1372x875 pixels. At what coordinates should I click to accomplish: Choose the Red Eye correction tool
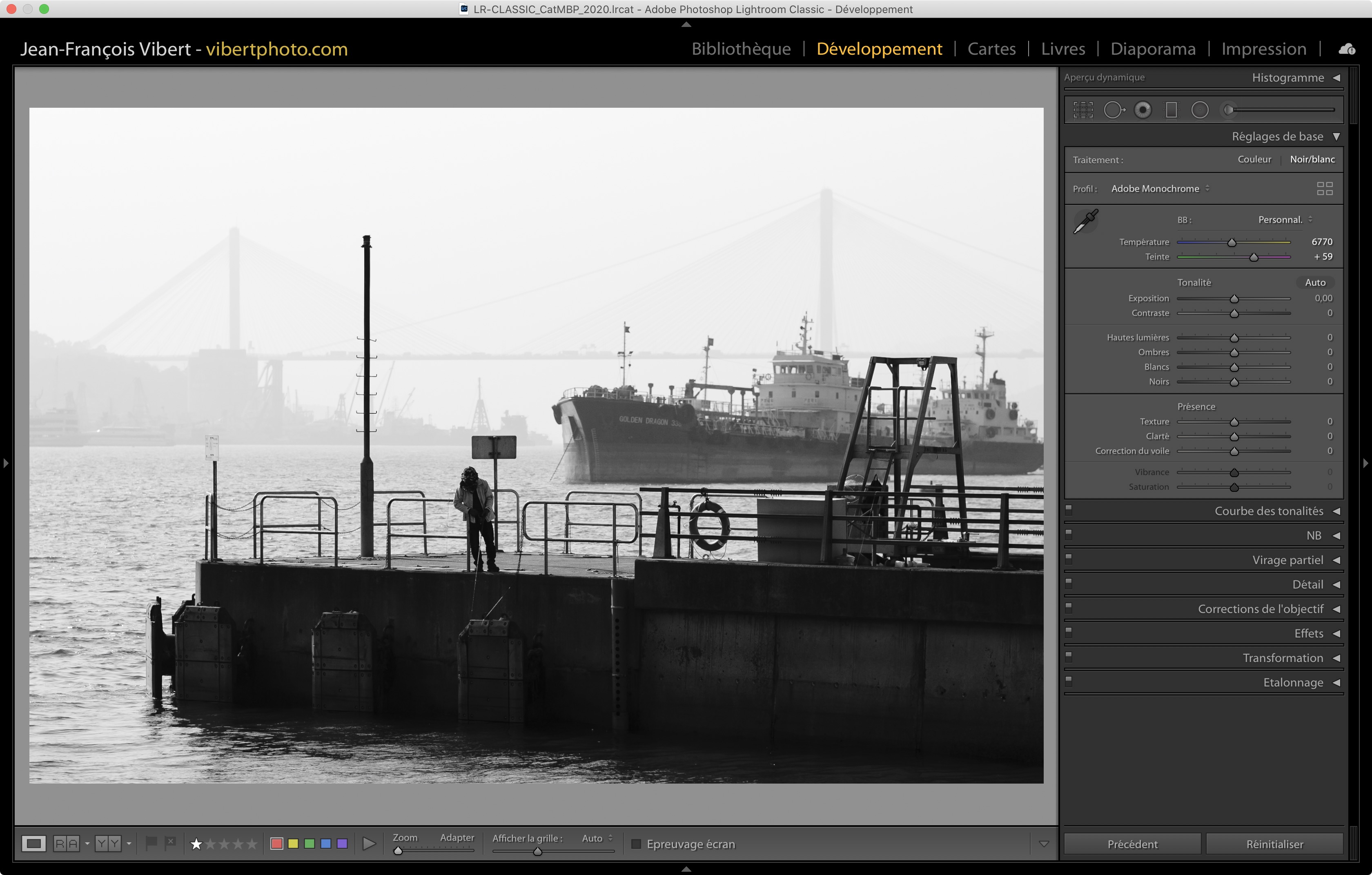tap(1143, 110)
